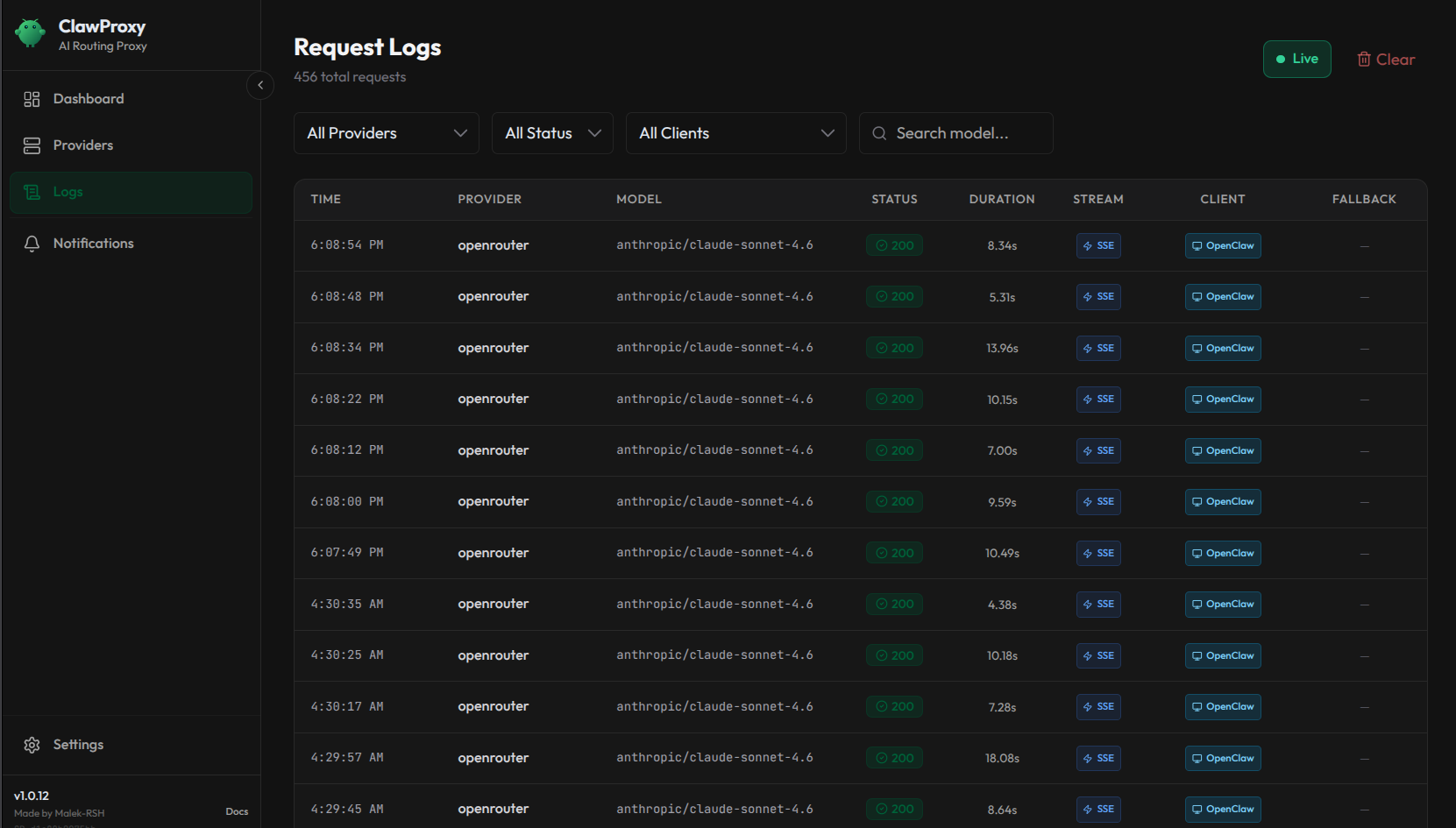This screenshot has width=1456, height=828.
Task: Click the SSE badge in the 4:29:57 AM row
Action: click(1098, 758)
